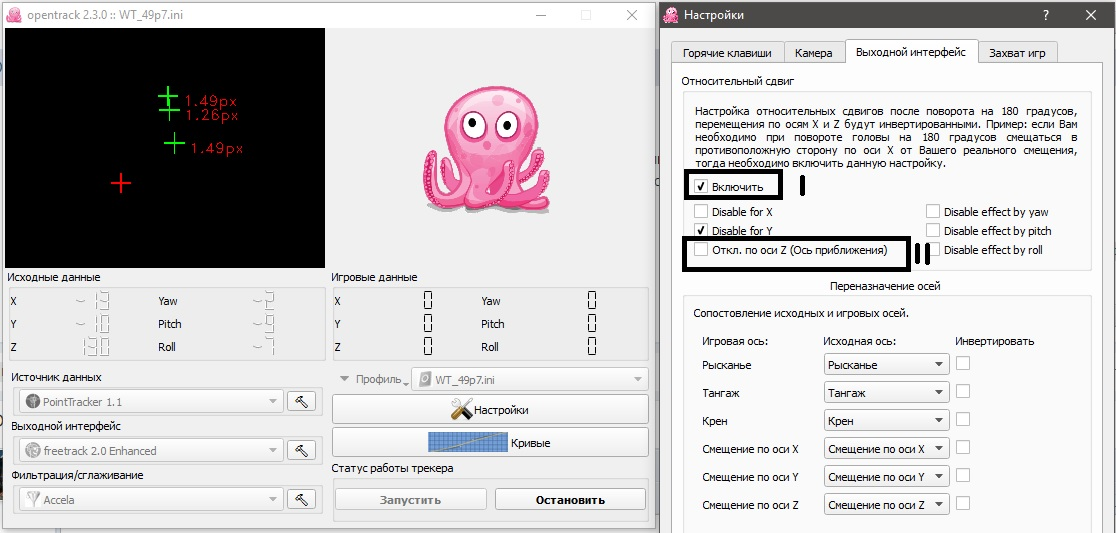1116x533 pixels.
Task: Select Выходной интерфейс tab
Action: pos(910,52)
